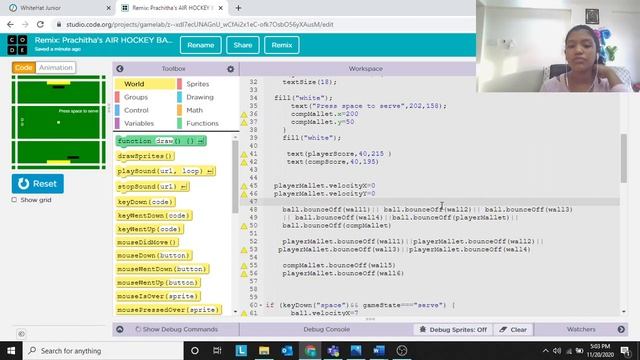Pick the keyWentUp(code) block
Image resolution: width=640 pixels, height=360 pixels.
tap(149, 229)
